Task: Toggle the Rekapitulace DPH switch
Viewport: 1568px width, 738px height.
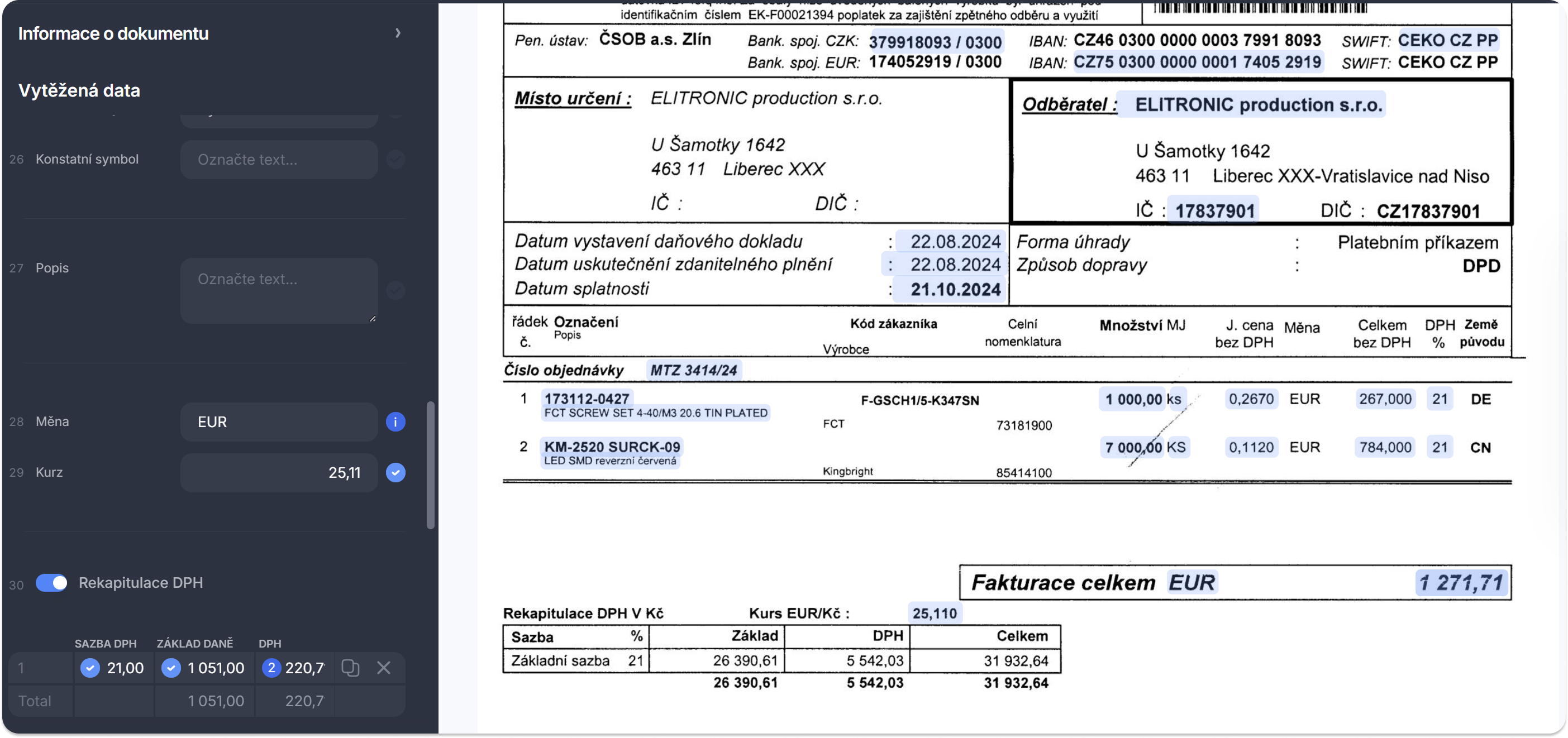Action: tap(52, 582)
